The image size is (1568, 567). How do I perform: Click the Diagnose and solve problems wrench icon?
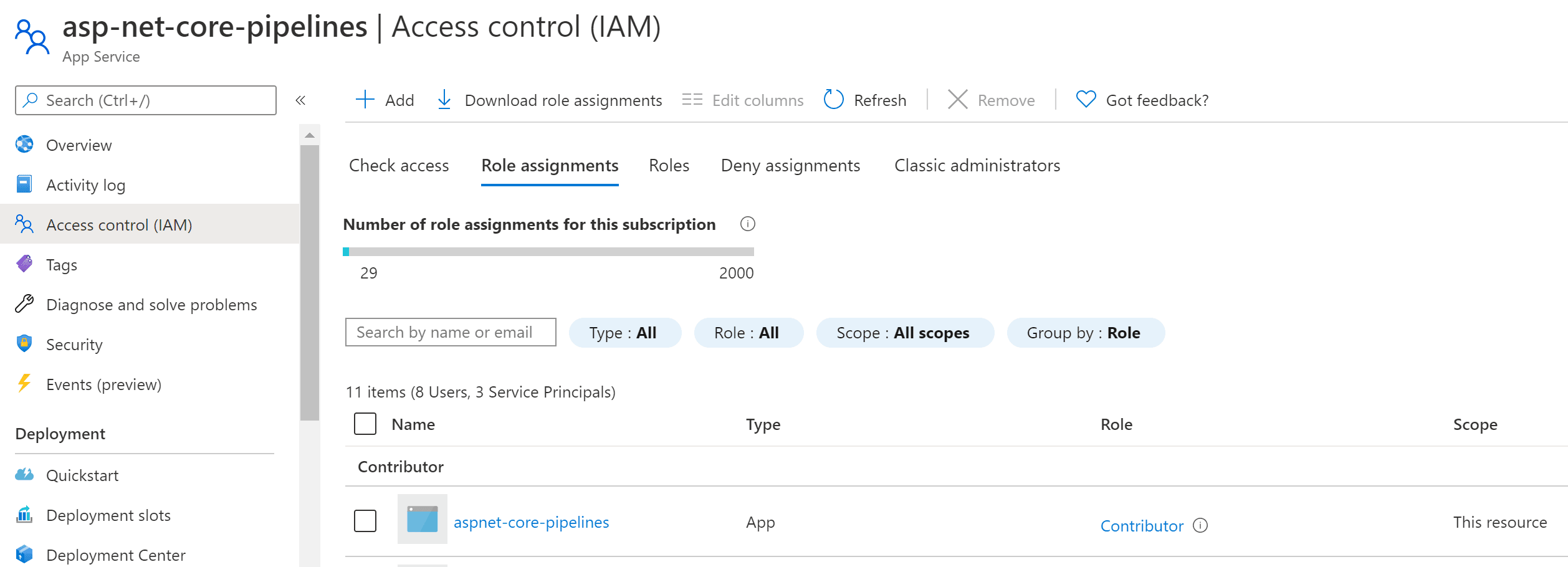(24, 304)
